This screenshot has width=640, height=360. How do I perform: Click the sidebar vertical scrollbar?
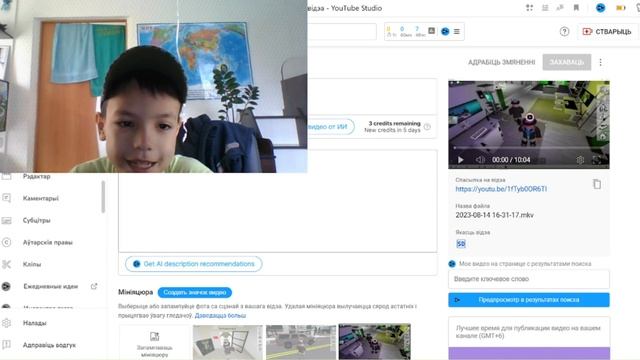coord(103,197)
